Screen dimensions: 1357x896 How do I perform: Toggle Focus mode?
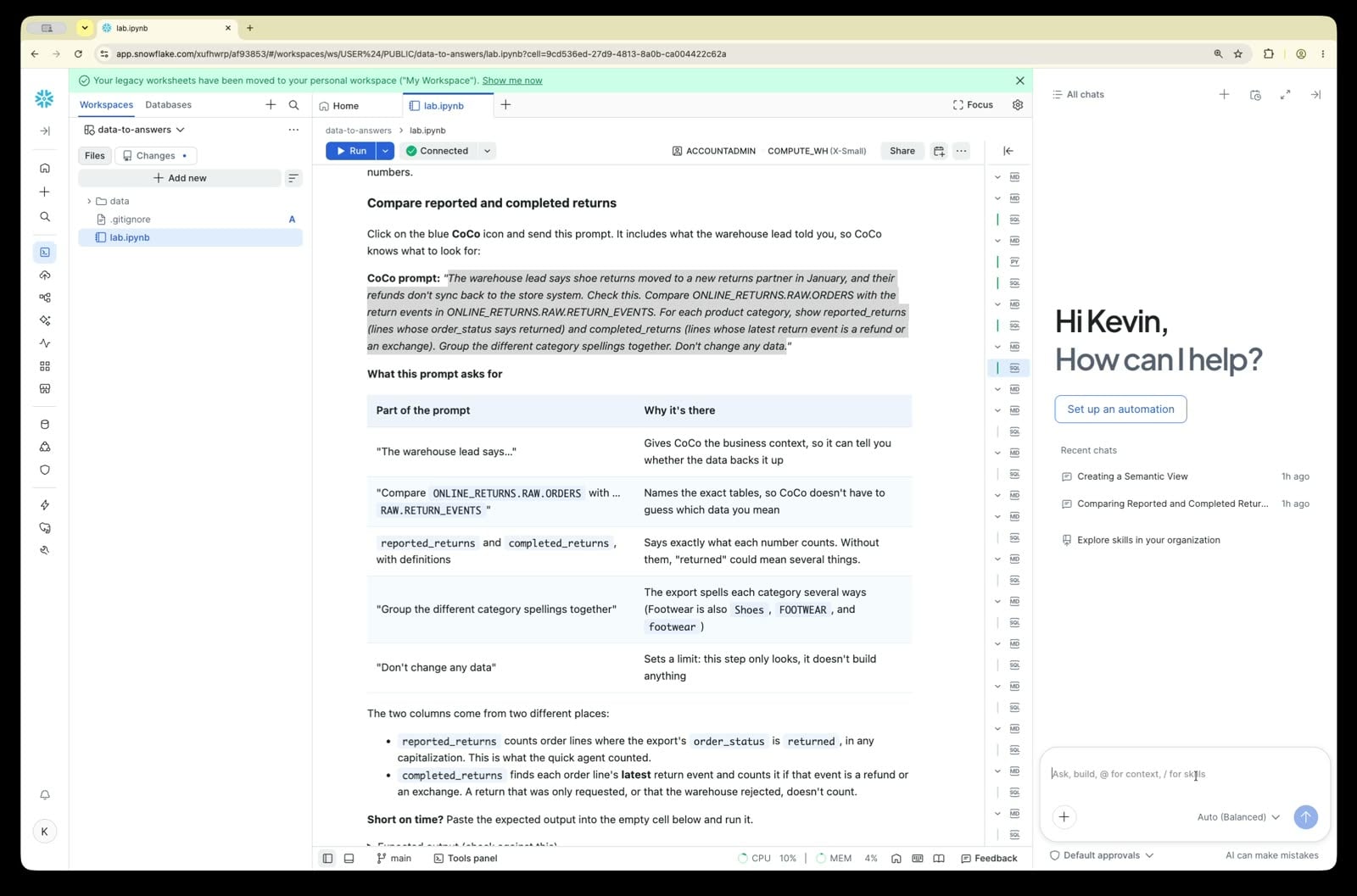tap(973, 105)
